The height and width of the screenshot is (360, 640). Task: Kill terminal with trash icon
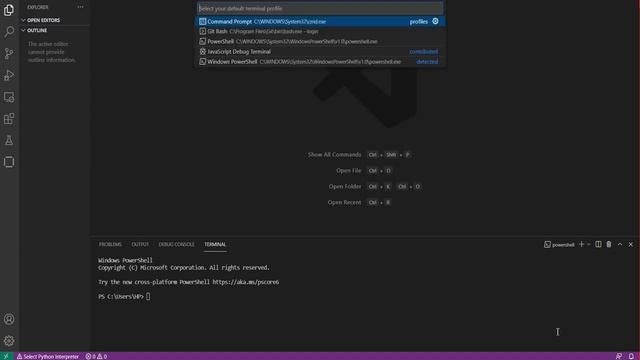(x=609, y=244)
